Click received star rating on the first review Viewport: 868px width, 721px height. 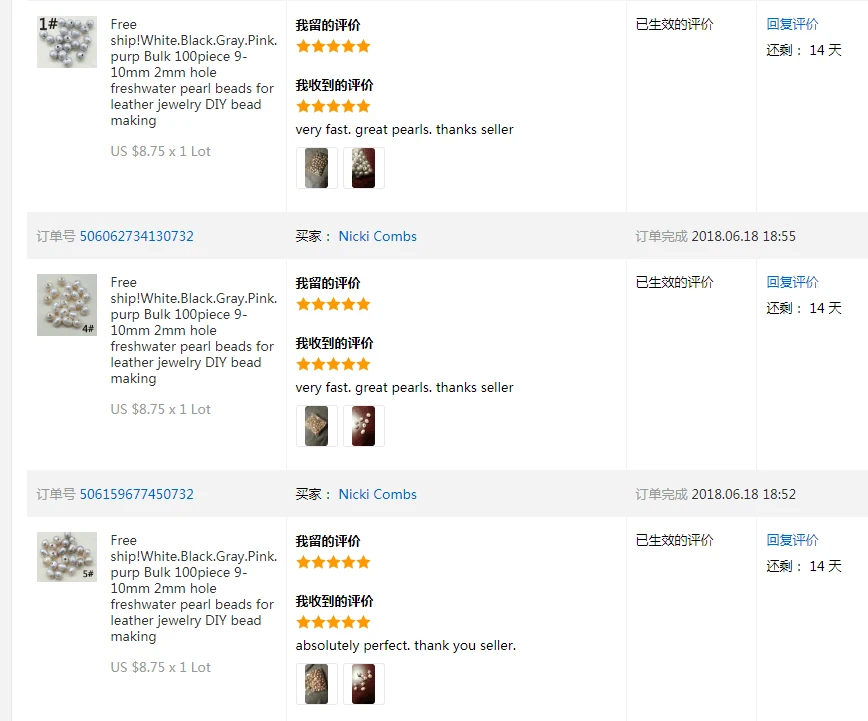[x=333, y=106]
